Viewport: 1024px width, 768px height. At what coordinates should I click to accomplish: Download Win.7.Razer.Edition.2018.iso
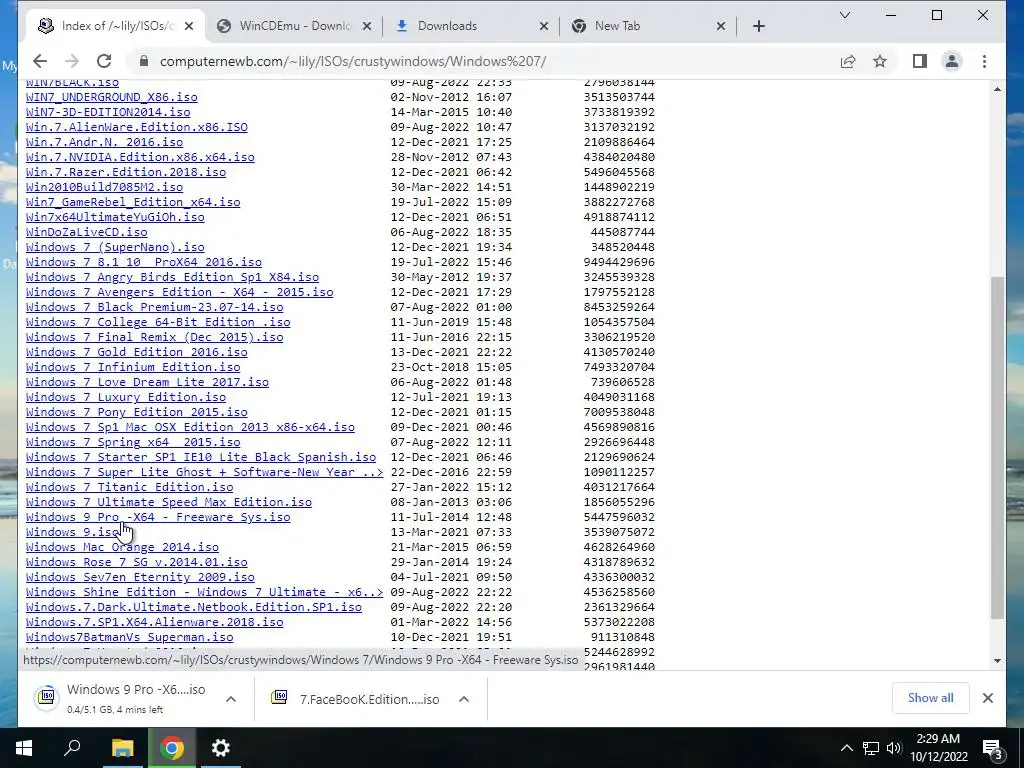pos(126,172)
